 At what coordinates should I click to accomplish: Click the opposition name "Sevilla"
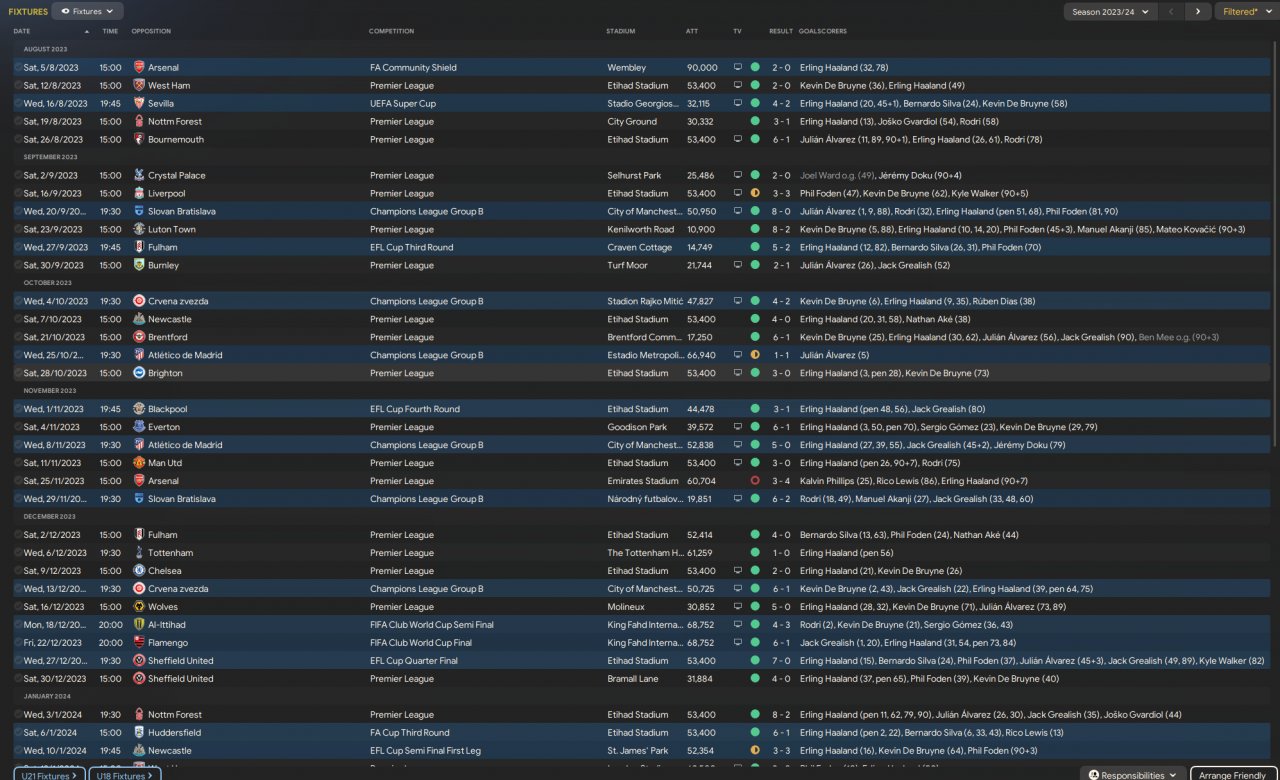click(x=161, y=104)
